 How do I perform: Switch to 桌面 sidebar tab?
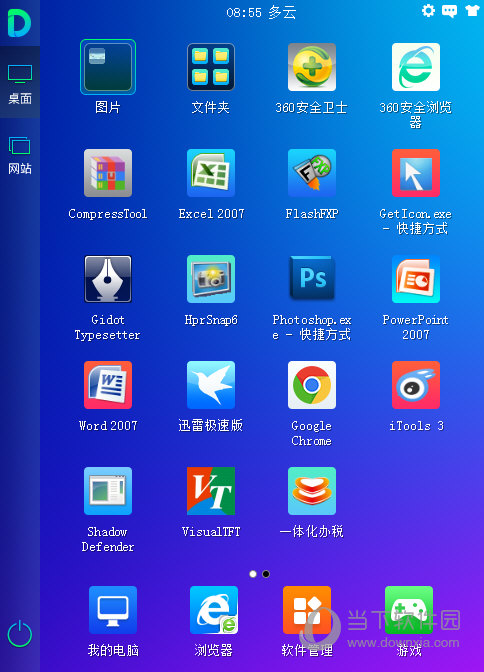tap(20, 82)
